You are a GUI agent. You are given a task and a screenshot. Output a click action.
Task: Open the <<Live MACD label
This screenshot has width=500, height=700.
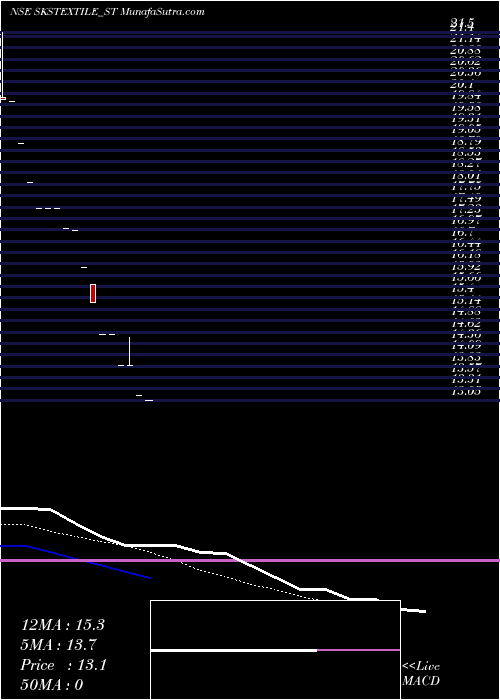pos(421,673)
